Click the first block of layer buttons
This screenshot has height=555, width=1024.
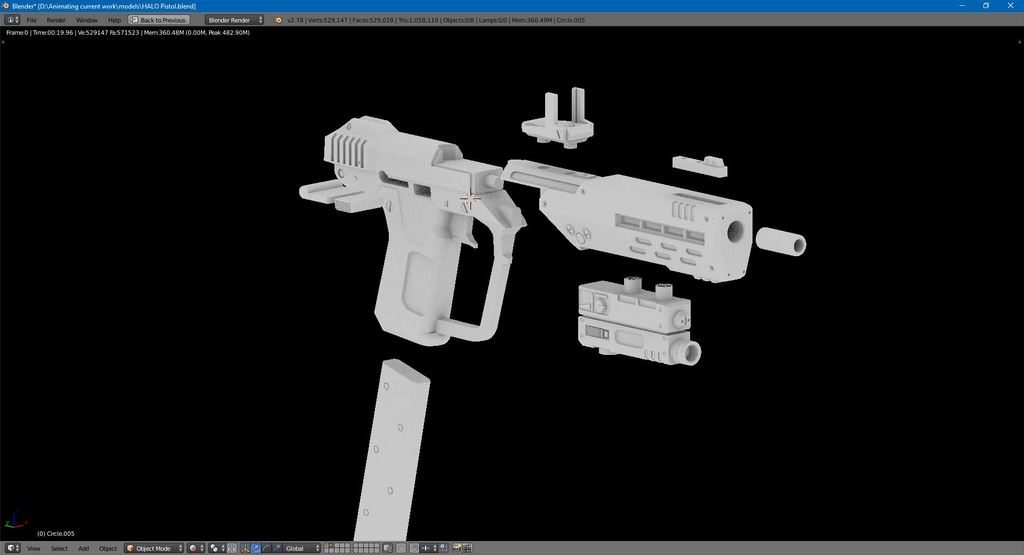[x=338, y=548]
